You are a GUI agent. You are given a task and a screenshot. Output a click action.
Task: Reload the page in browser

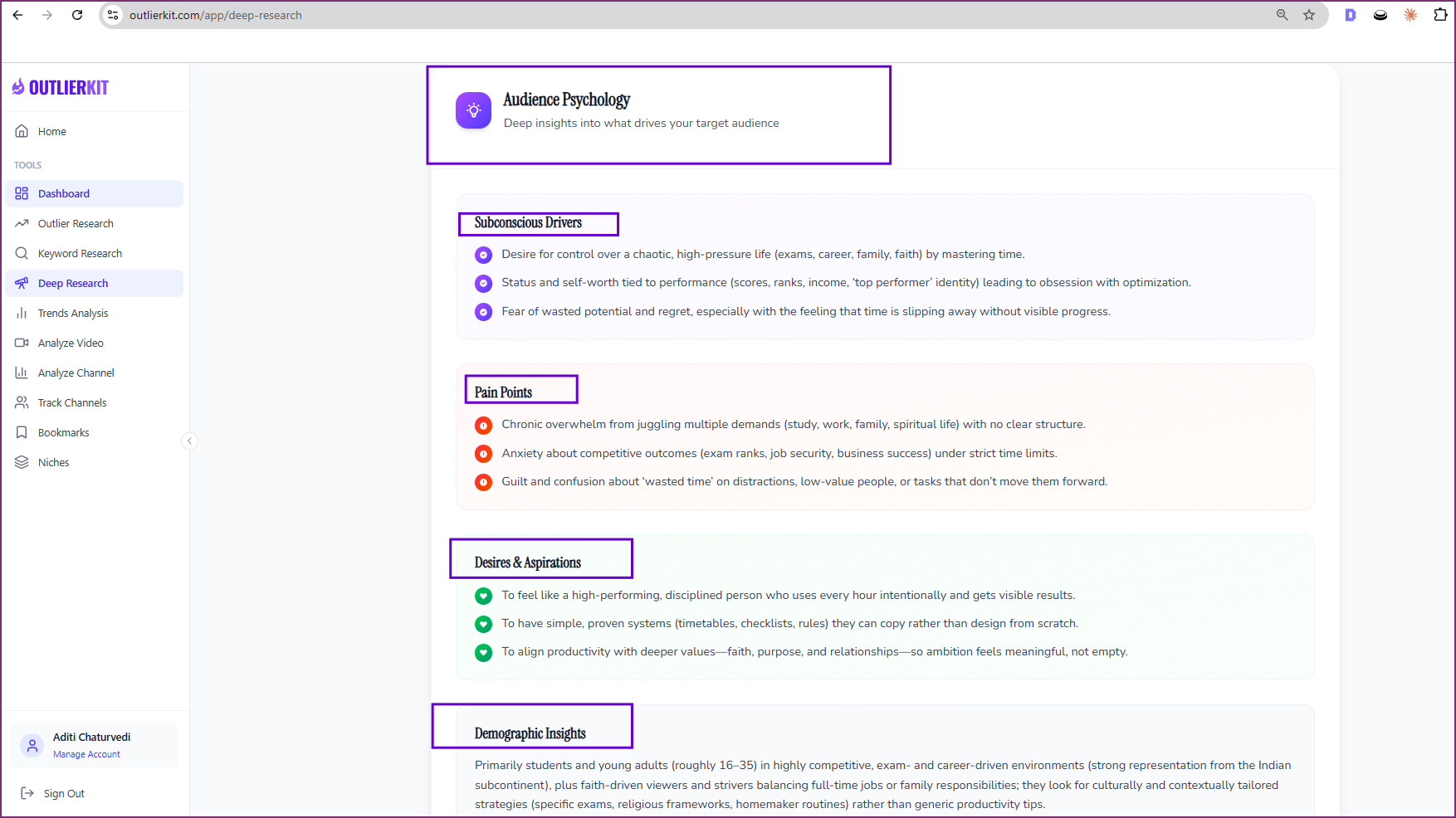77,15
